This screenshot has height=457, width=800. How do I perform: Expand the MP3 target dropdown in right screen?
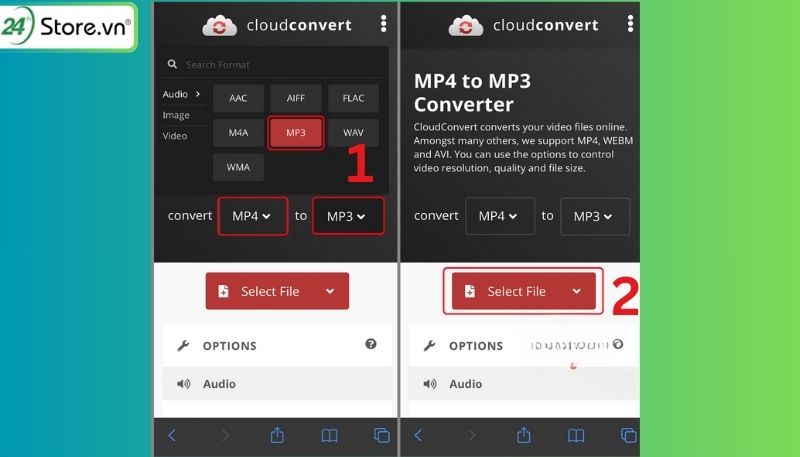(x=595, y=216)
